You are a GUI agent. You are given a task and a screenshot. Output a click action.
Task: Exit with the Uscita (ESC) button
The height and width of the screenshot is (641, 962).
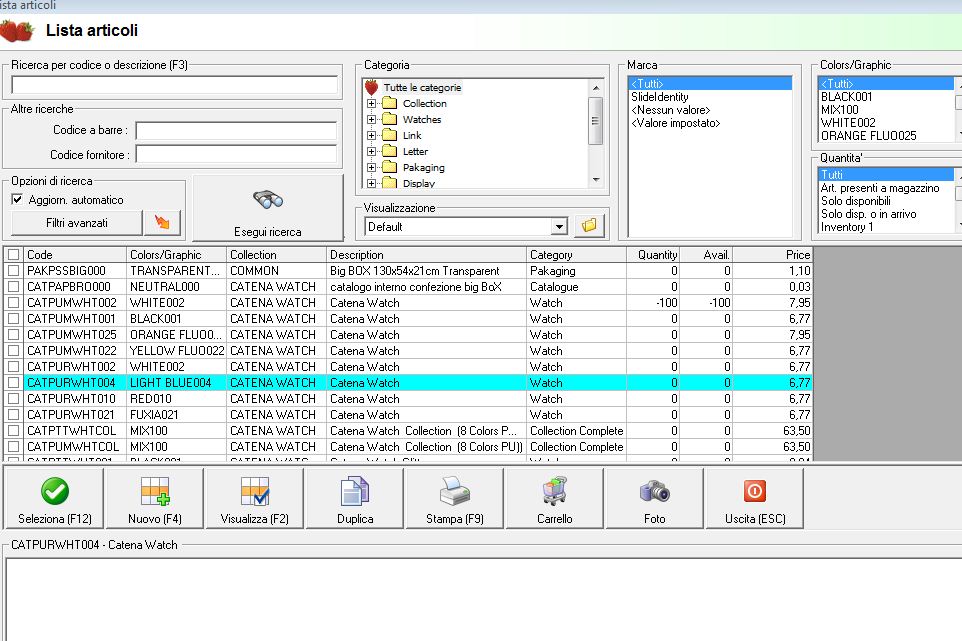click(x=755, y=498)
